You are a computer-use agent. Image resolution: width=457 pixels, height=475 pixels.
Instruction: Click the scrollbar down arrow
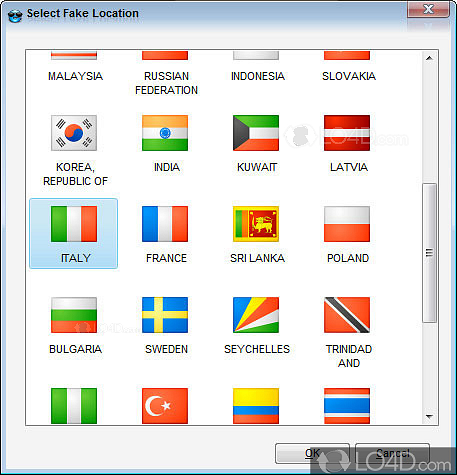pyautogui.click(x=429, y=416)
